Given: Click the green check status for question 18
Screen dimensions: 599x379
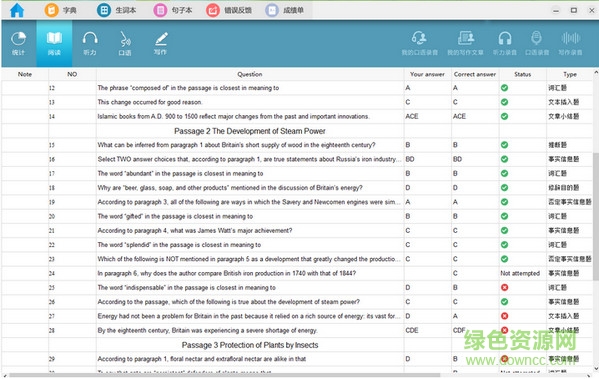Looking at the screenshot, I should [505, 188].
